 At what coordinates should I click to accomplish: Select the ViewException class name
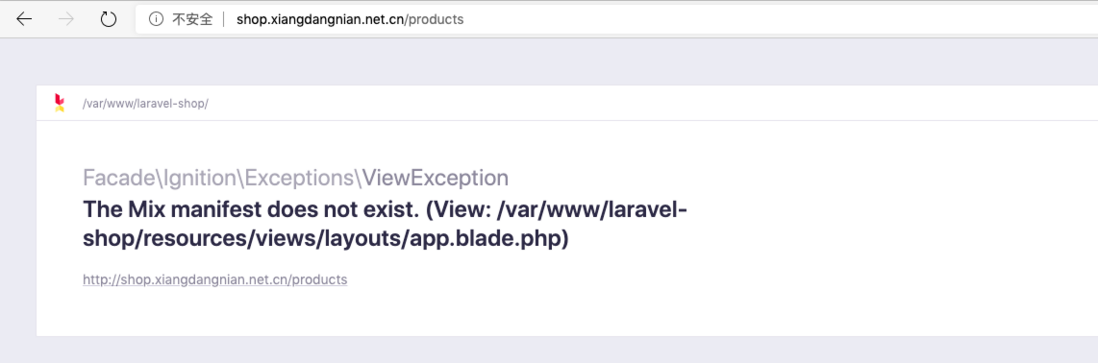click(x=435, y=178)
